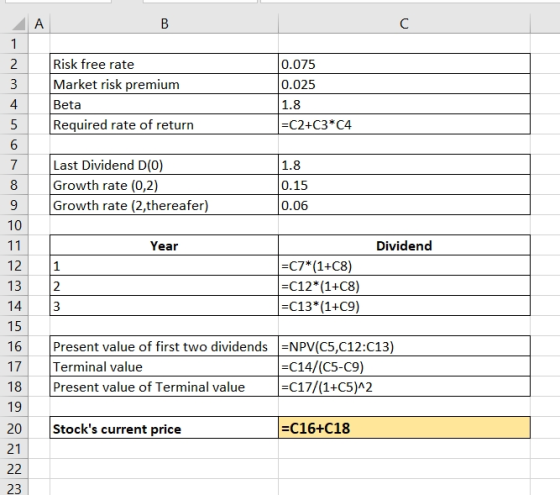Select row 15 header
The width and height of the screenshot is (560, 495).
pos(14,326)
